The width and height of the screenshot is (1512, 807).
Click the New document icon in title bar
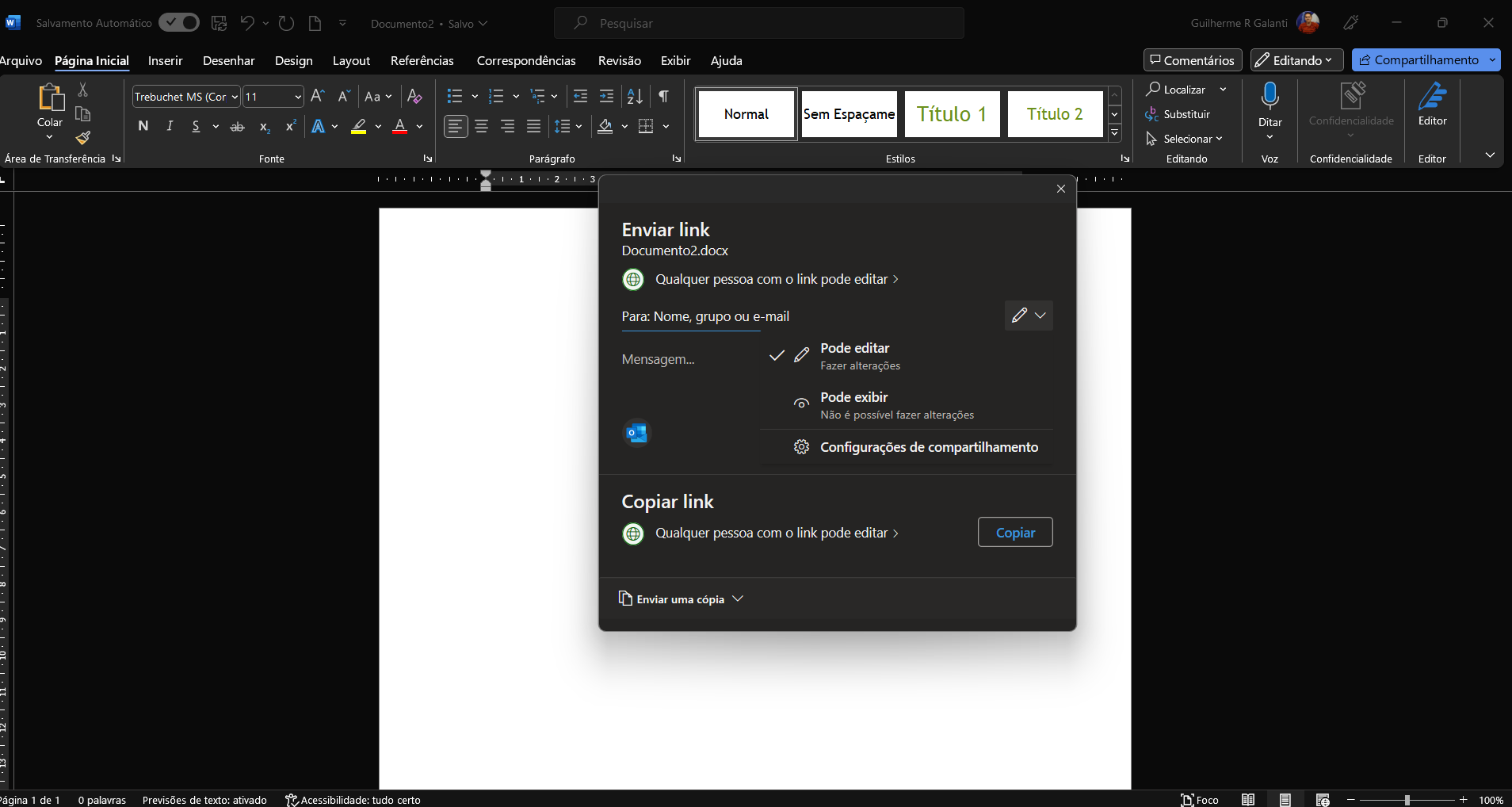pyautogui.click(x=315, y=23)
